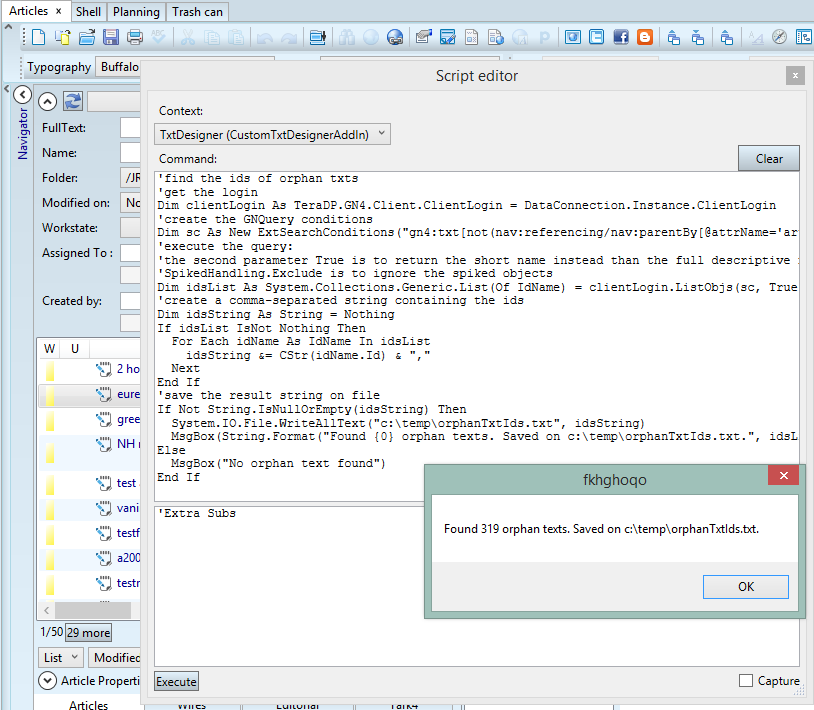Select the 'testf' article row
The image size is (814, 710).
pyautogui.click(x=90, y=533)
